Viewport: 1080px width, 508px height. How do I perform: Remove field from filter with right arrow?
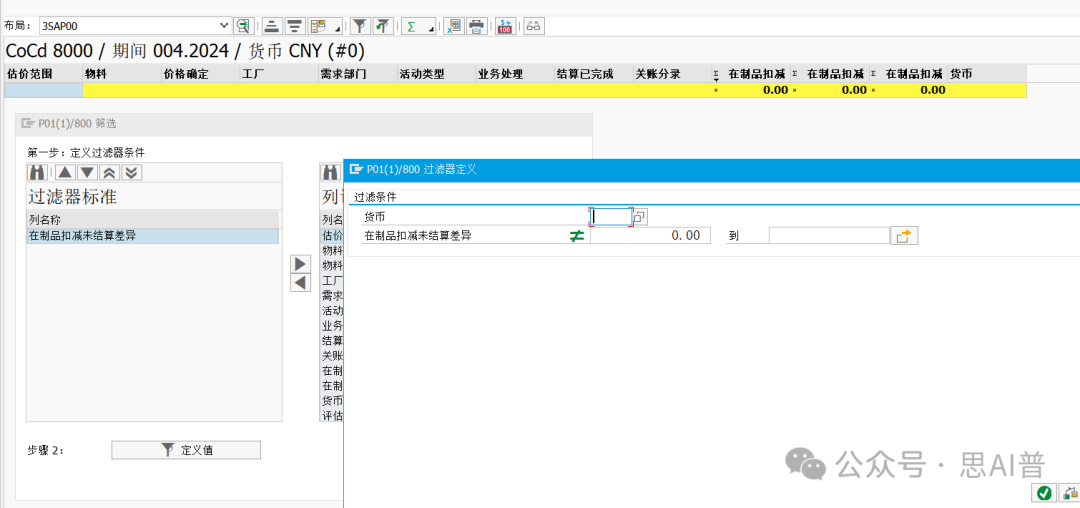pyautogui.click(x=300, y=264)
